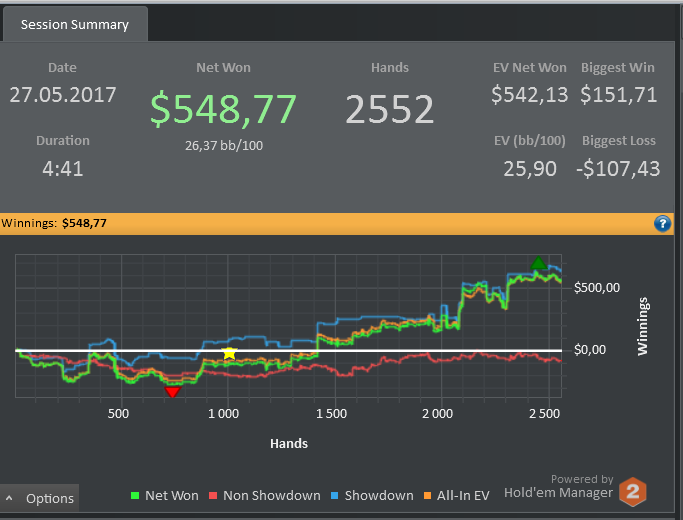Viewport: 683px width, 520px height.
Task: Click the Duration heading label
Action: (63, 140)
